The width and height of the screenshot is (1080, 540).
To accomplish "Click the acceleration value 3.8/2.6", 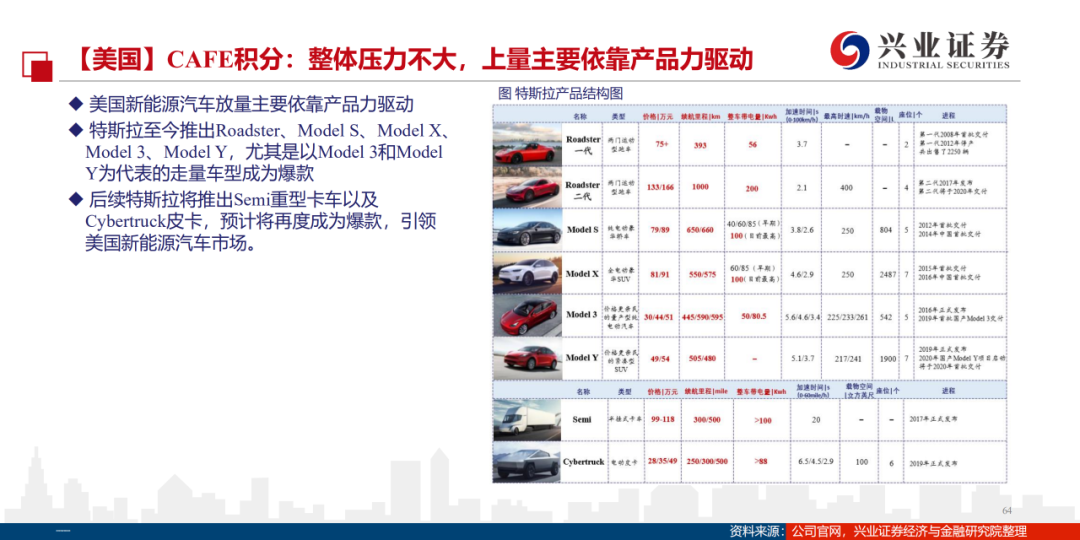I will [x=802, y=230].
